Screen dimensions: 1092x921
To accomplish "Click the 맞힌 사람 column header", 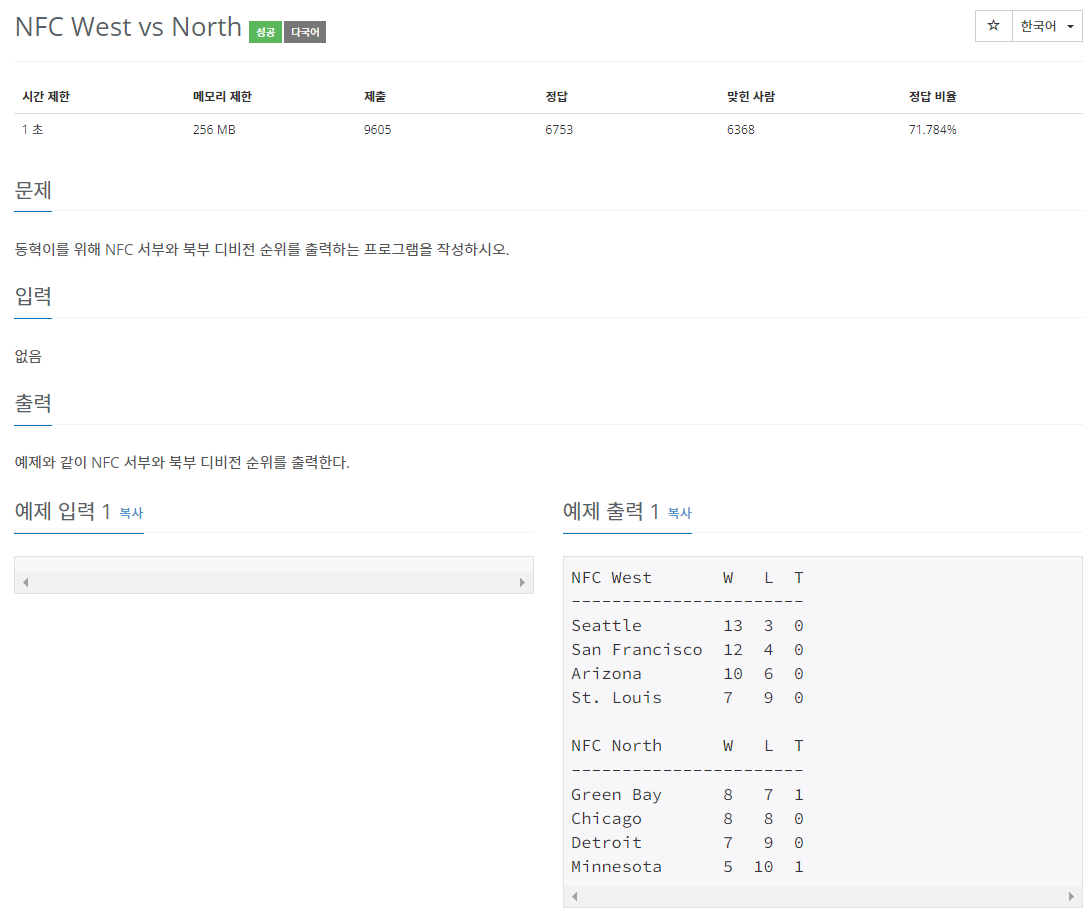I will click(751, 96).
